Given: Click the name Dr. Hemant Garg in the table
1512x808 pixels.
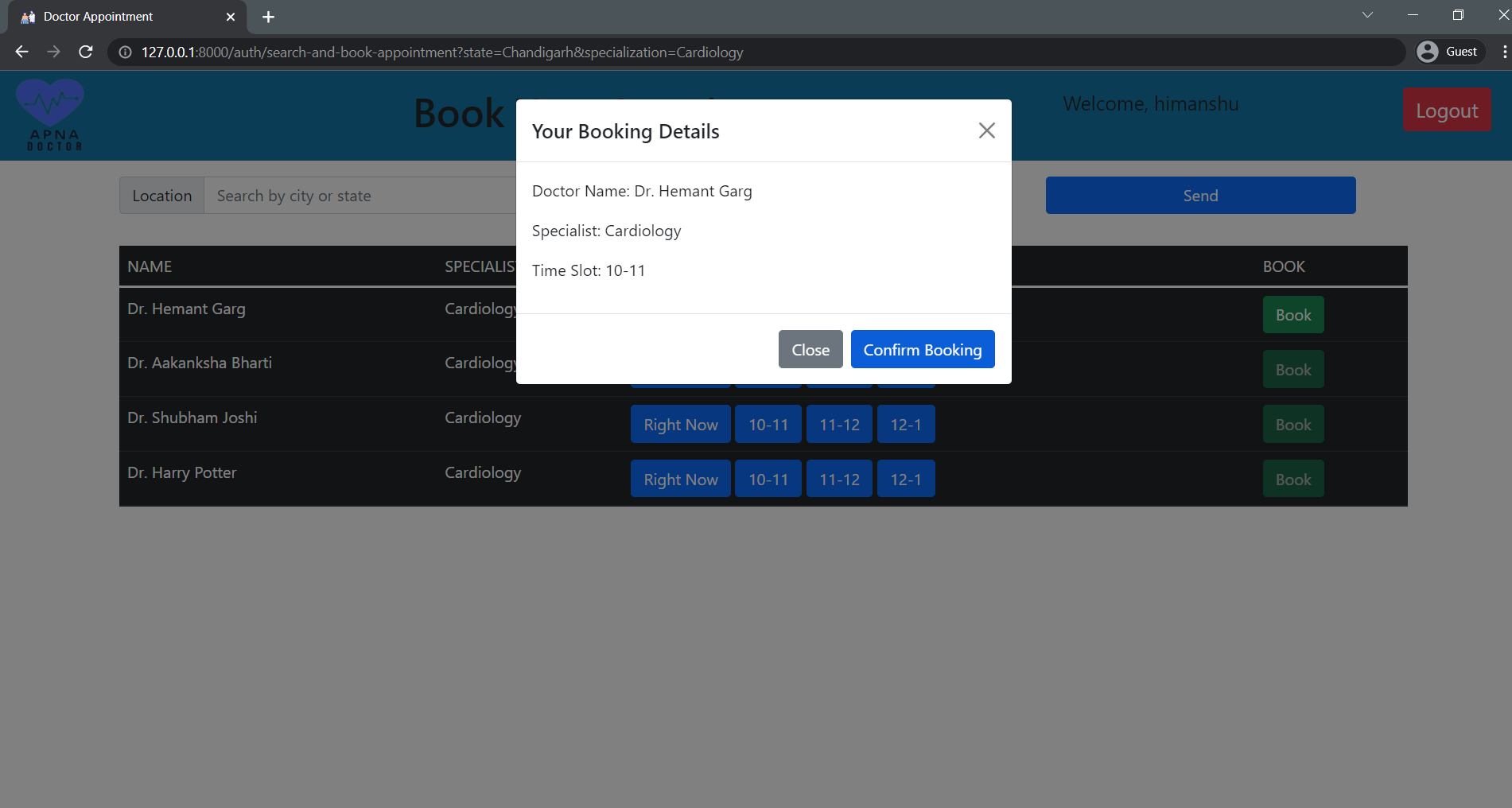Looking at the screenshot, I should pyautogui.click(x=186, y=309).
